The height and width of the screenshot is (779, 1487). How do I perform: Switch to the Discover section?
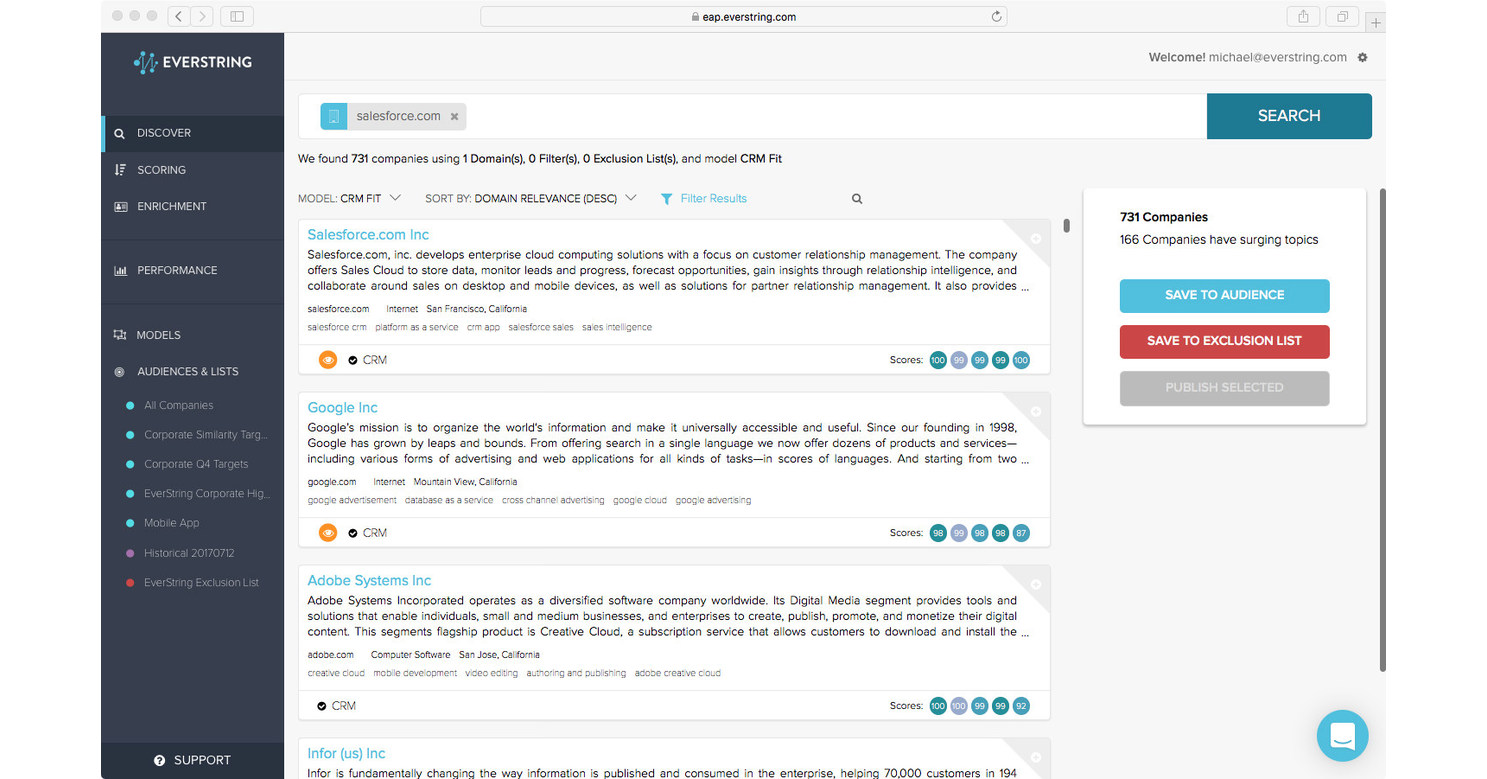tap(120, 132)
